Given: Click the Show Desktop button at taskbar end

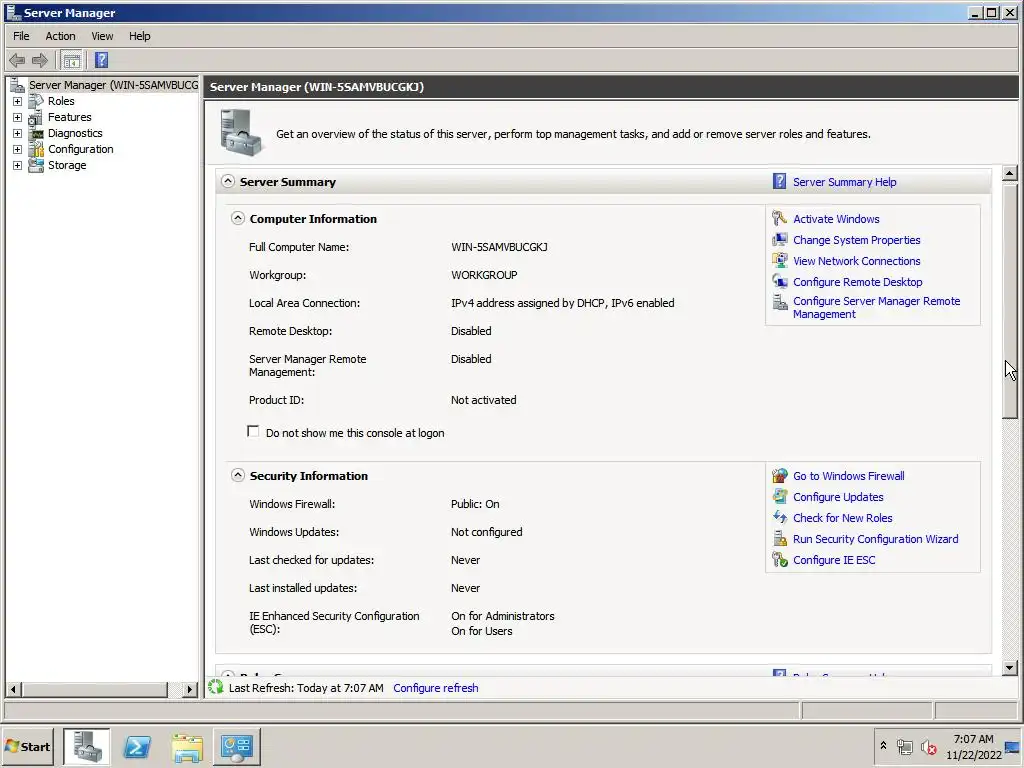Looking at the screenshot, I should tap(1013, 746).
